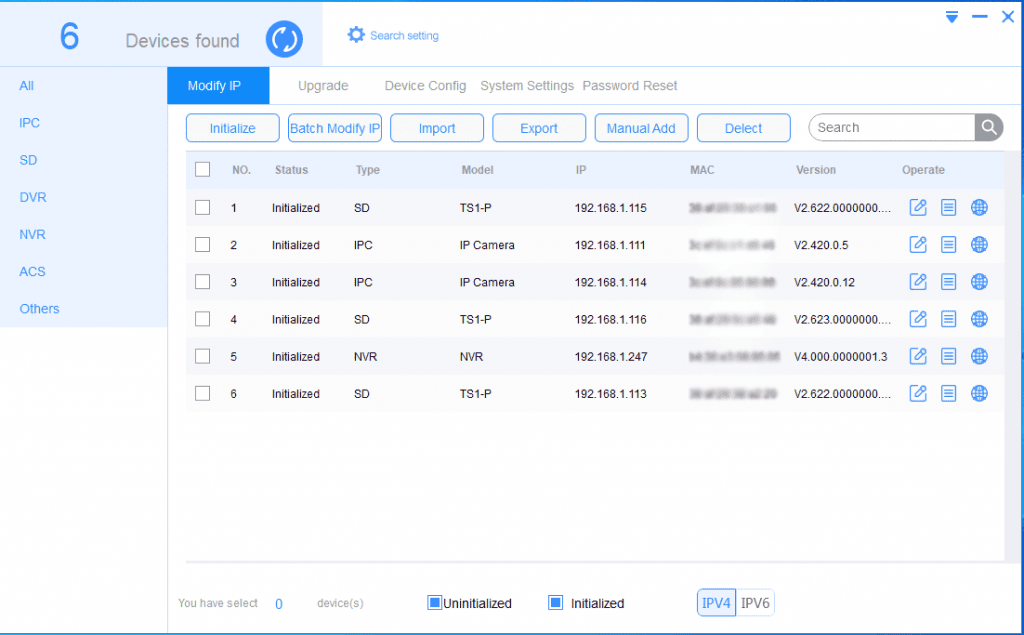Open details icon for device 192.168.1.116
This screenshot has width=1024, height=635.
(949, 319)
